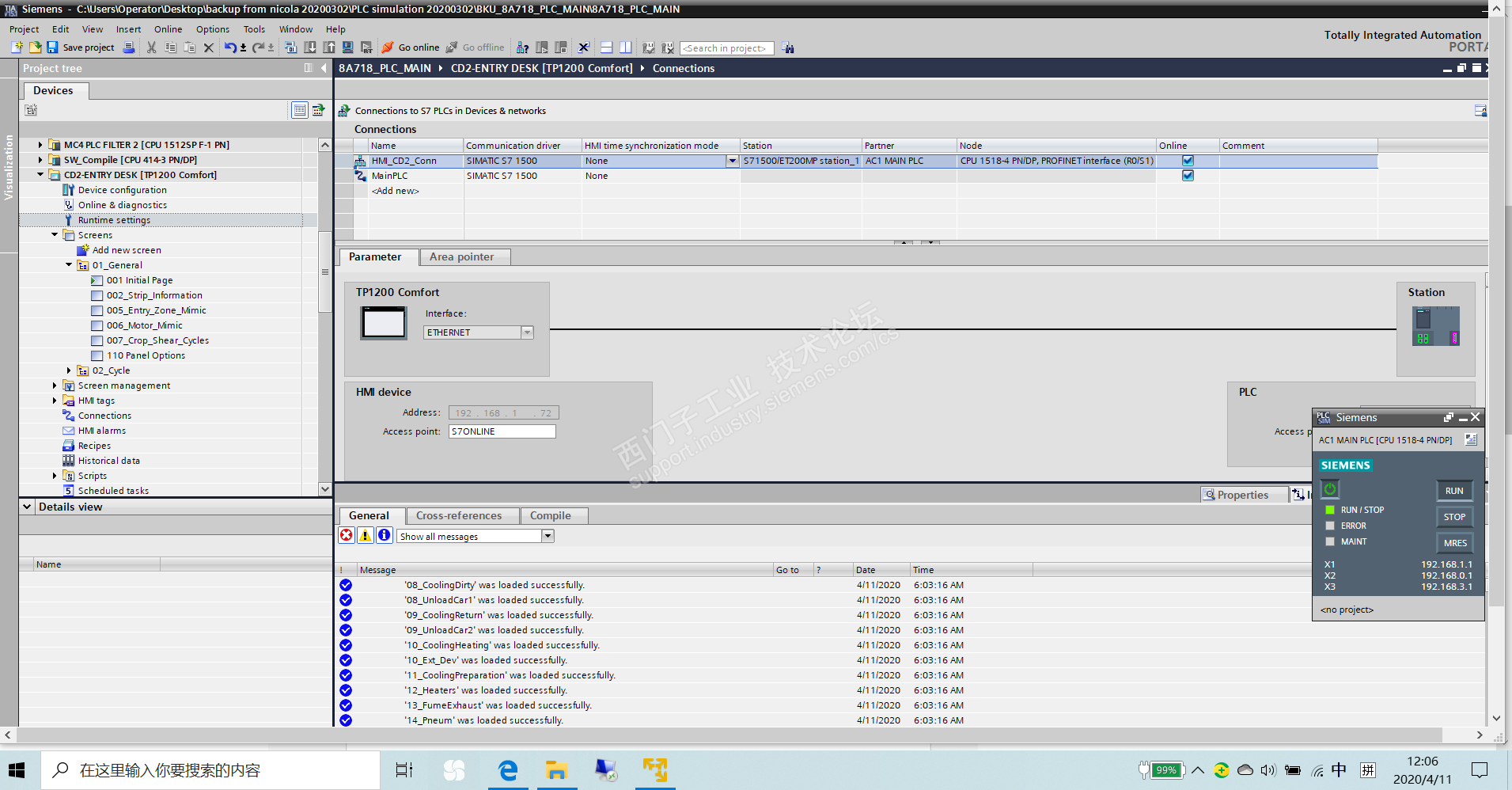Select 001 Initial Page screen
1512x790 pixels.
tap(139, 280)
